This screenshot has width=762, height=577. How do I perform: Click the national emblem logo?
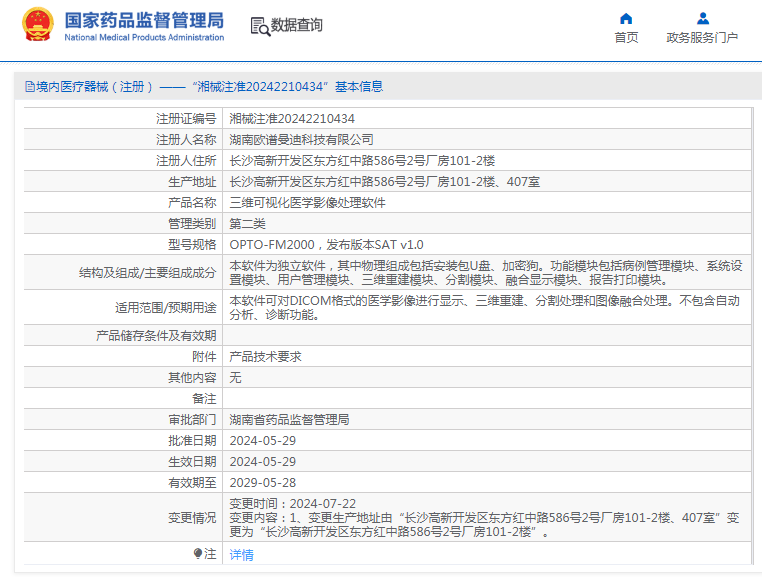(x=38, y=24)
